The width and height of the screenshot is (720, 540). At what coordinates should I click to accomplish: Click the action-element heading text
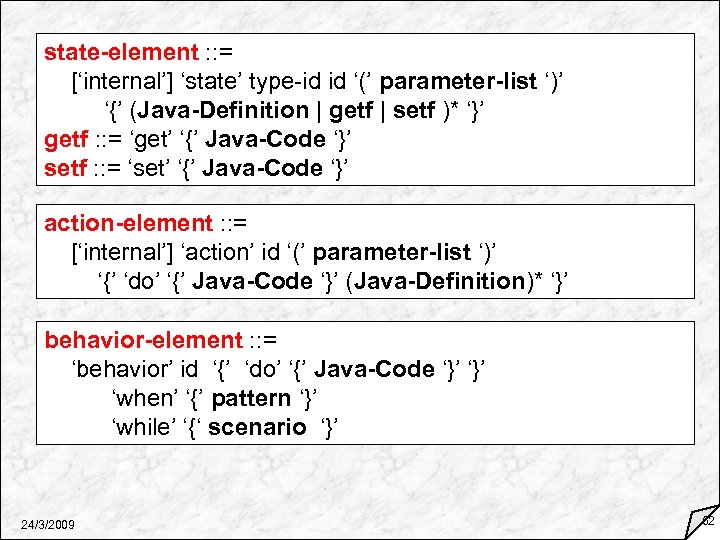[129, 223]
